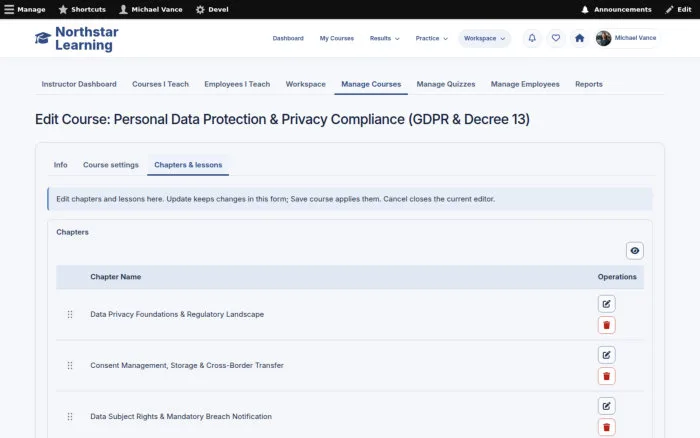Open the Manage hamburger menu

pos(25,9)
